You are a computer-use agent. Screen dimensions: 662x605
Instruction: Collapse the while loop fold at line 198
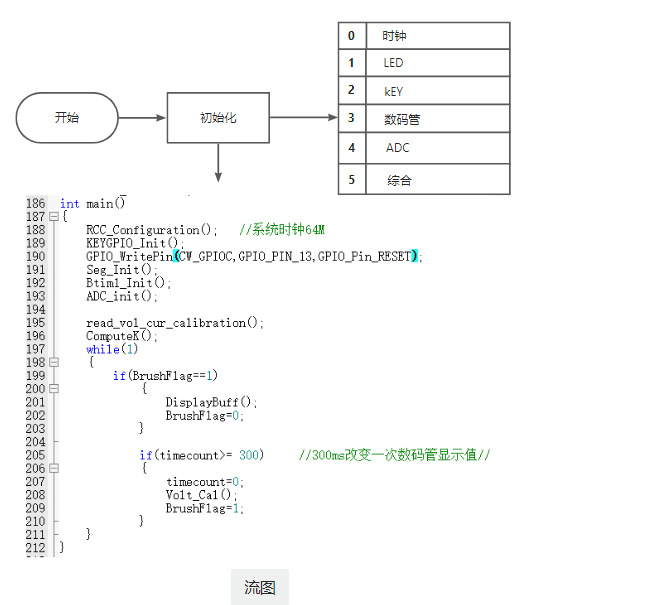click(x=54, y=362)
